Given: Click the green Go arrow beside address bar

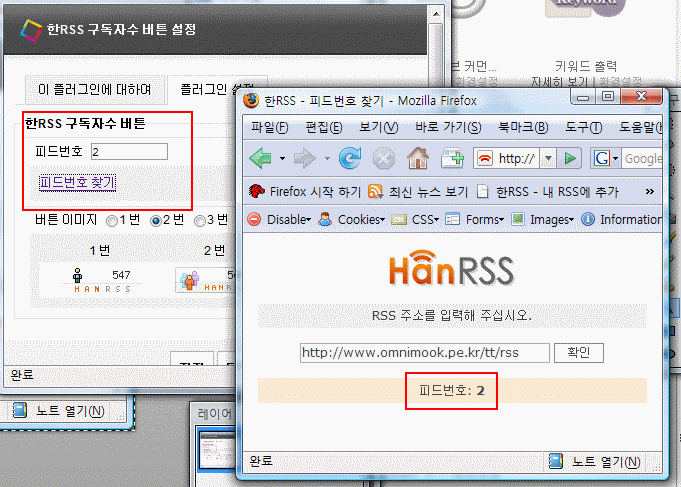Looking at the screenshot, I should [x=570, y=159].
